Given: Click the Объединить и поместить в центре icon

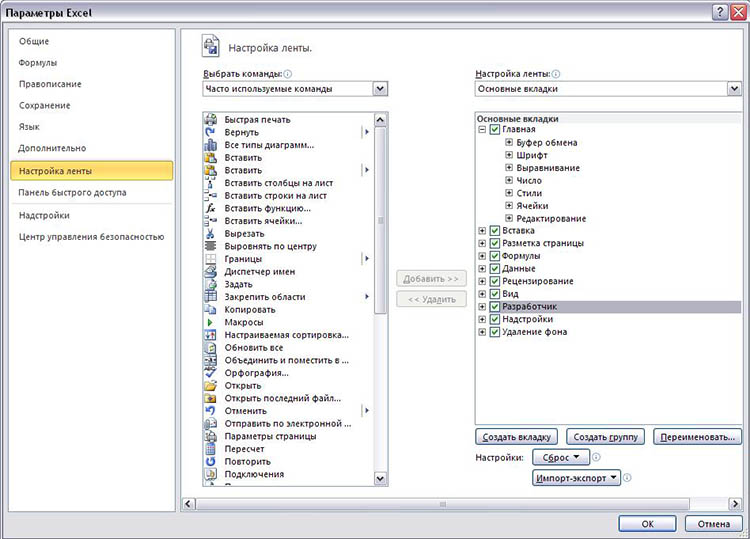Looking at the screenshot, I should (210, 360).
